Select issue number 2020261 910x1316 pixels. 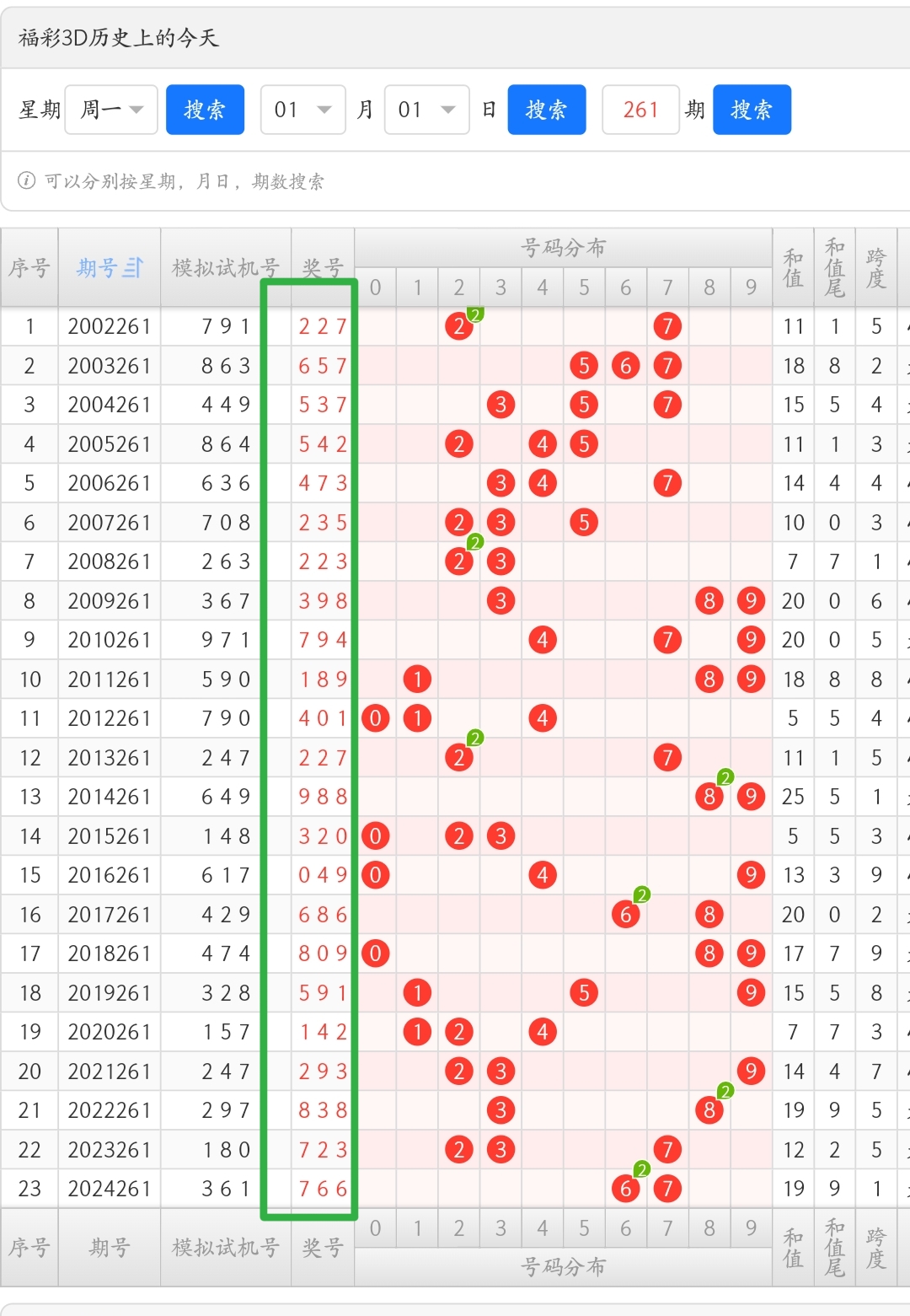click(x=110, y=1032)
